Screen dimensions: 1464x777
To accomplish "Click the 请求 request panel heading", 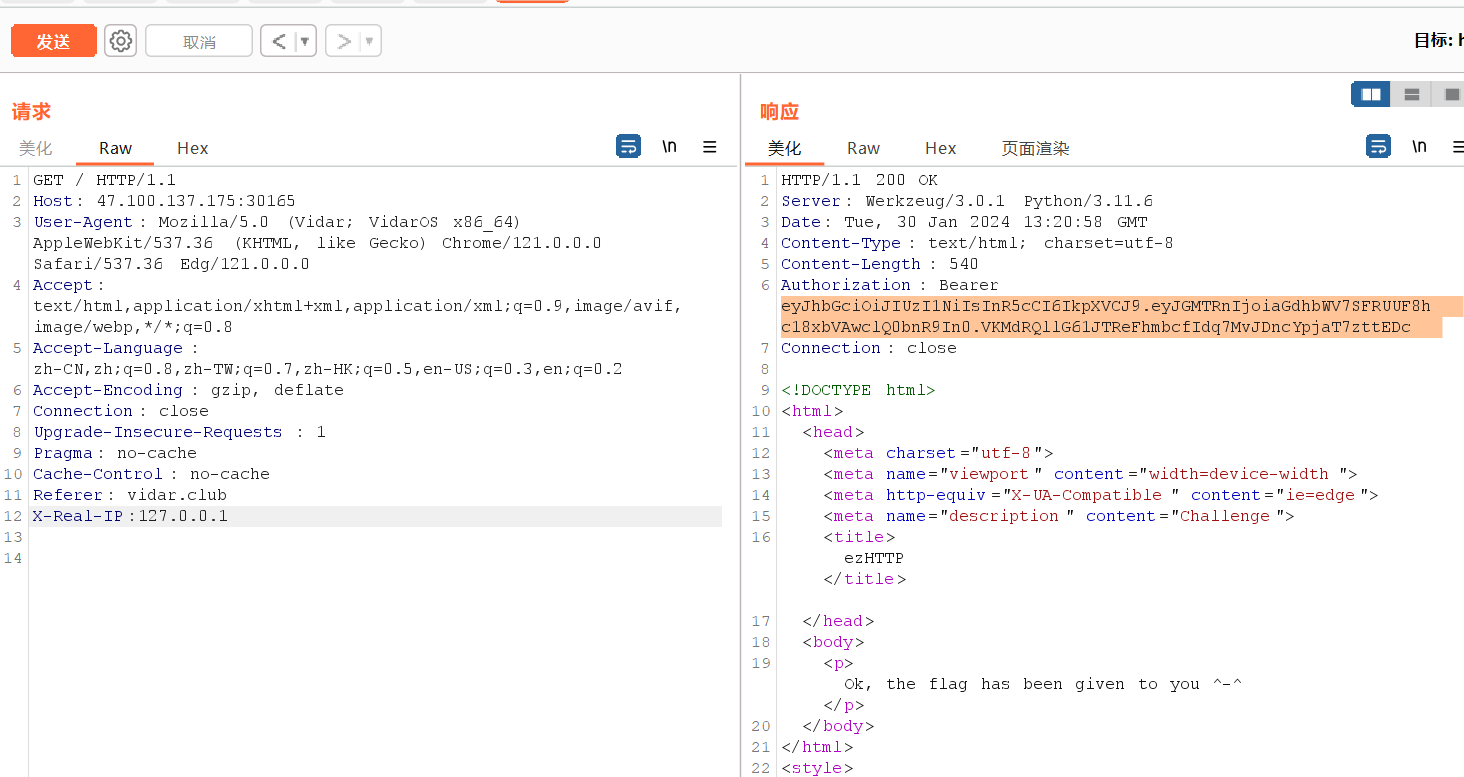I will pos(31,111).
